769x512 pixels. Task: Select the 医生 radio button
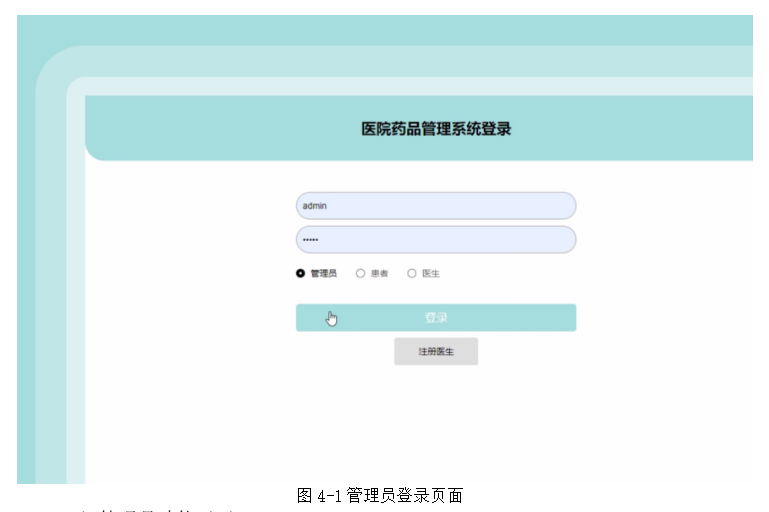pos(412,273)
